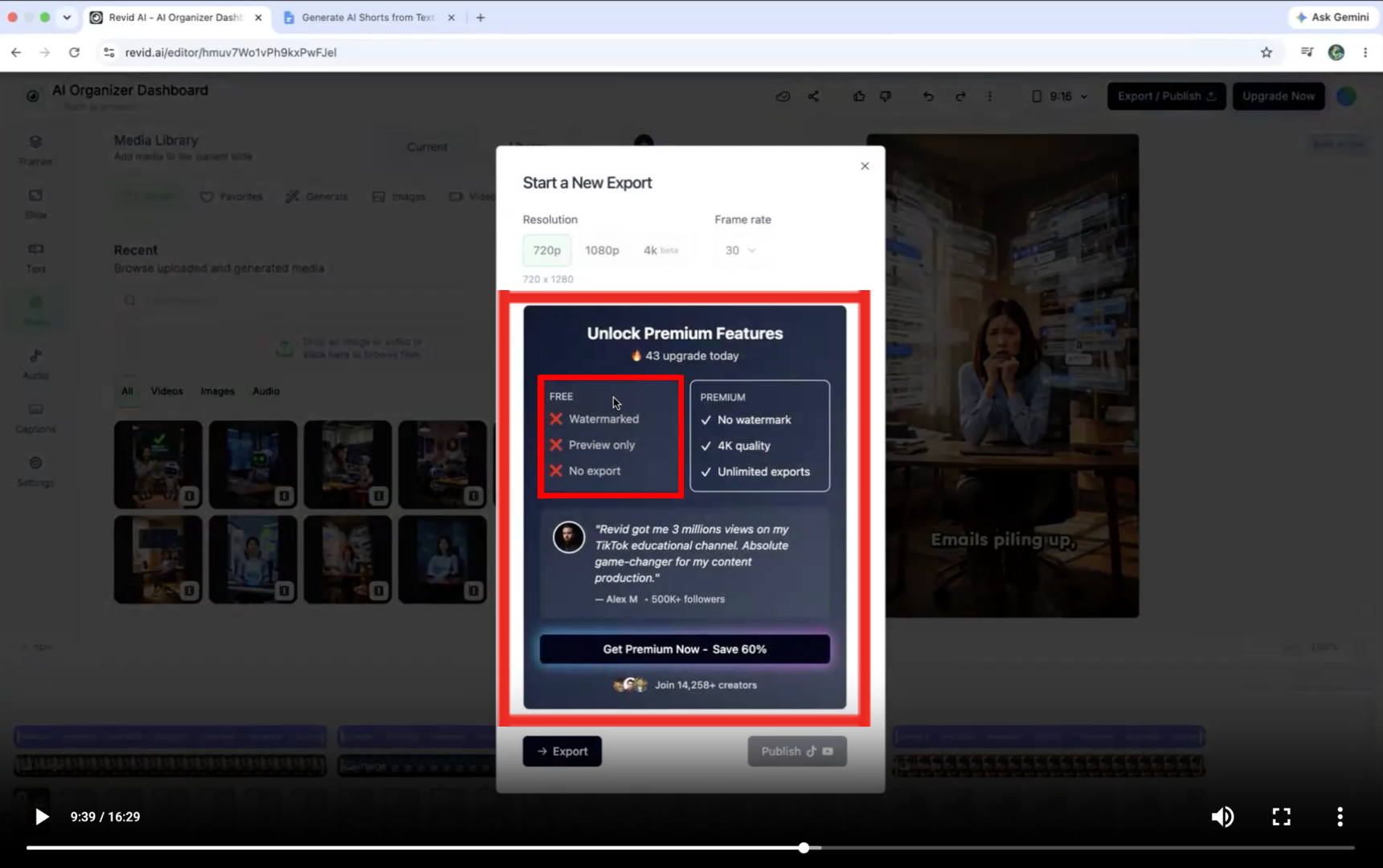Select 1080p resolution

click(602, 250)
